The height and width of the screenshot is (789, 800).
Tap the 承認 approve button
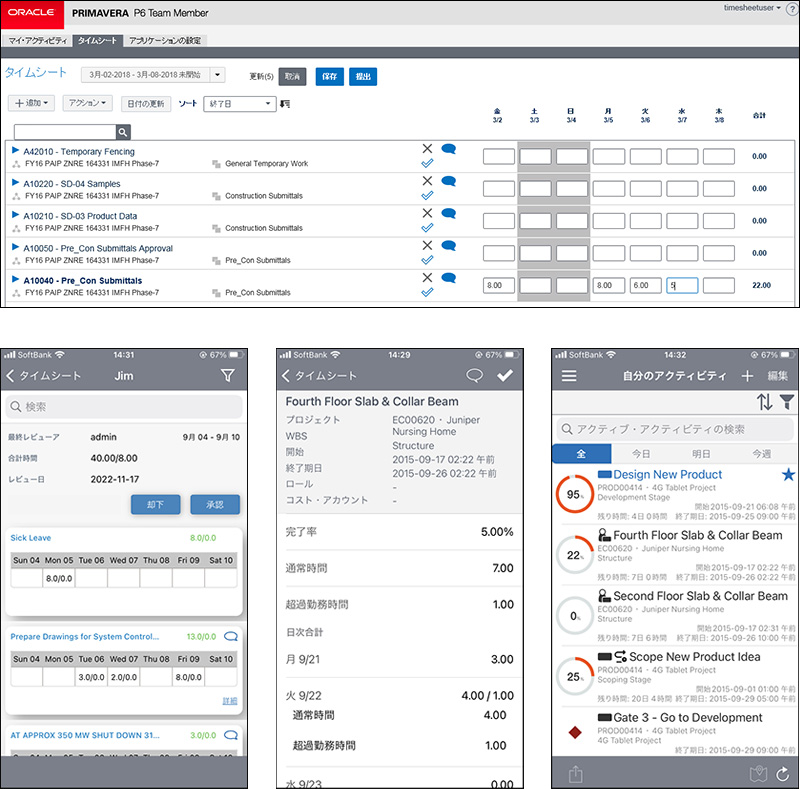click(x=215, y=504)
